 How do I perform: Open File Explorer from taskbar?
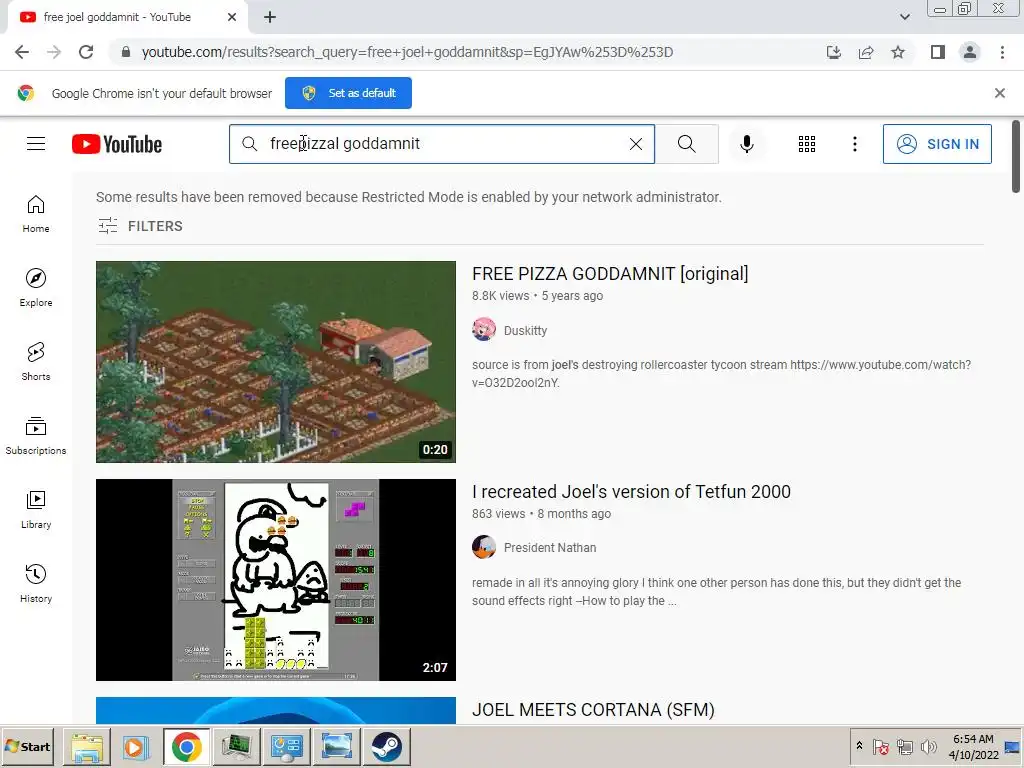tap(87, 746)
